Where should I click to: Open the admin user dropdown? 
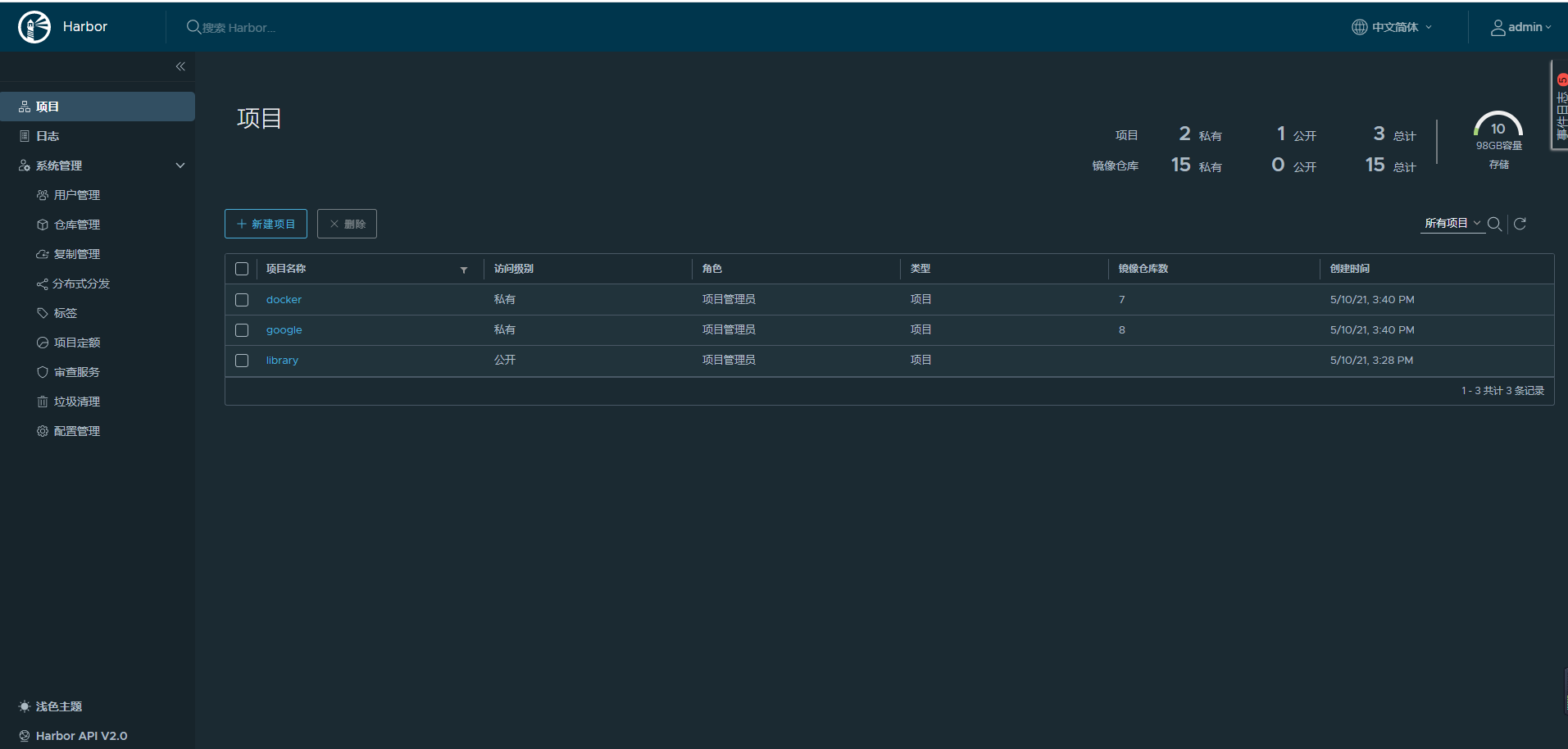1520,27
